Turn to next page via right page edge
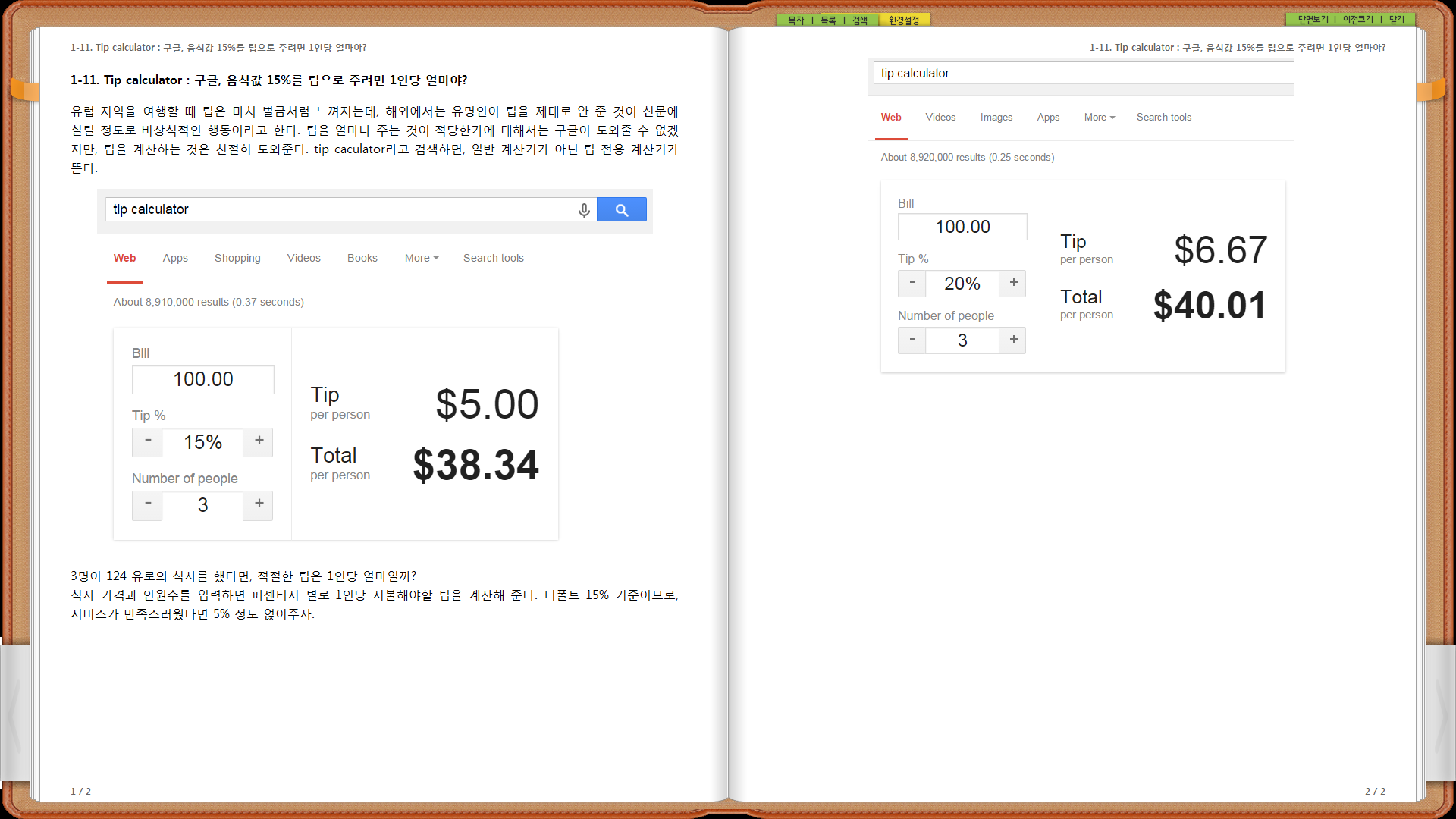Screen dimensions: 1456x819 1441,713
